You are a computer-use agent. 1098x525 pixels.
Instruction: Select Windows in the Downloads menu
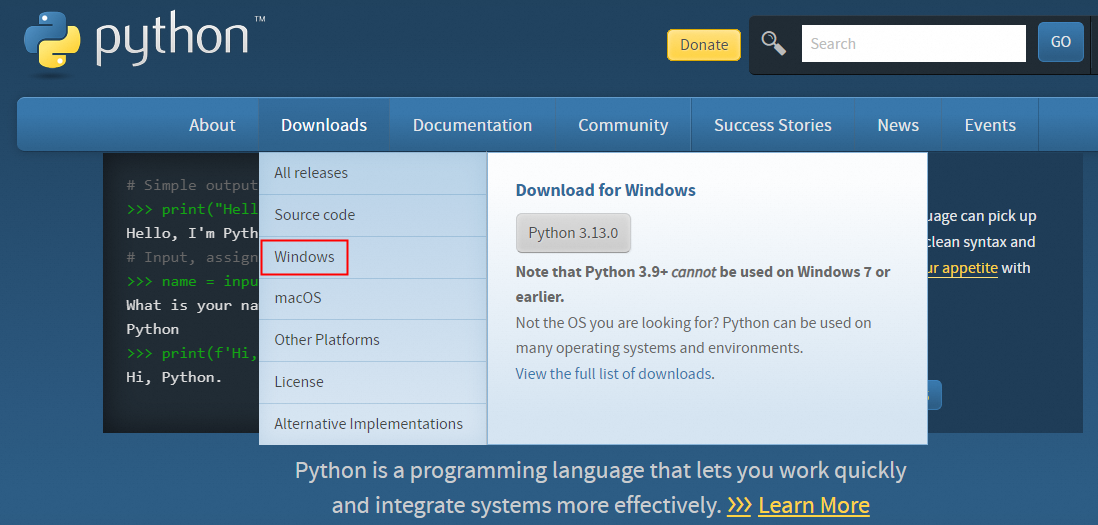305,257
